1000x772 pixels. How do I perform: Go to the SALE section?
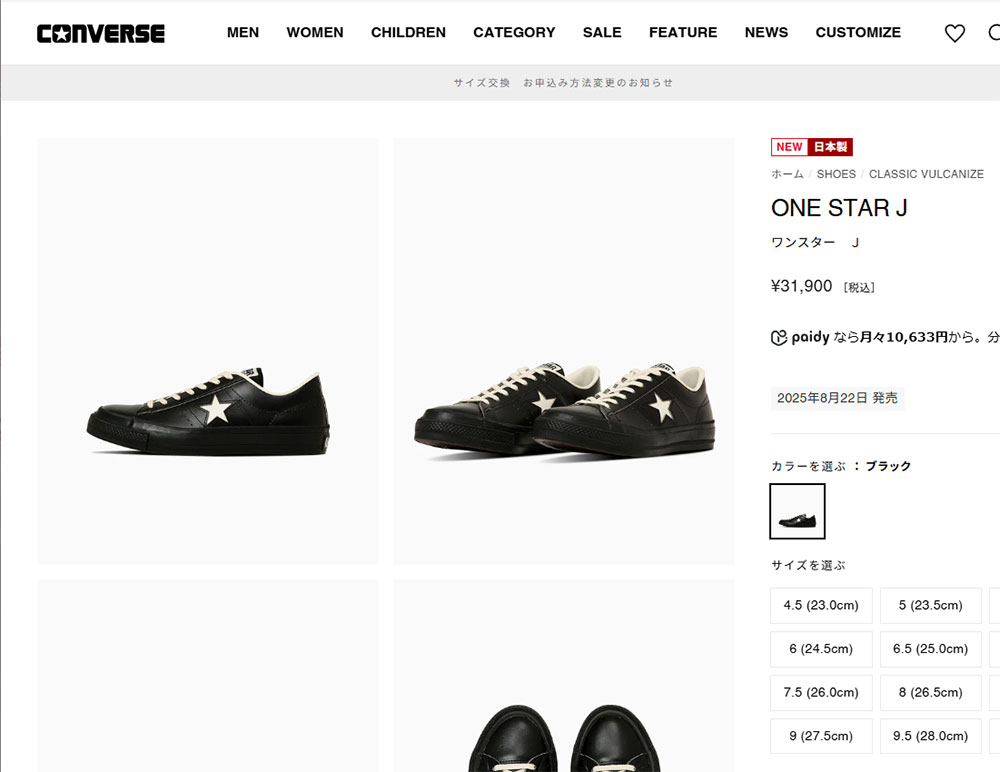coord(602,33)
